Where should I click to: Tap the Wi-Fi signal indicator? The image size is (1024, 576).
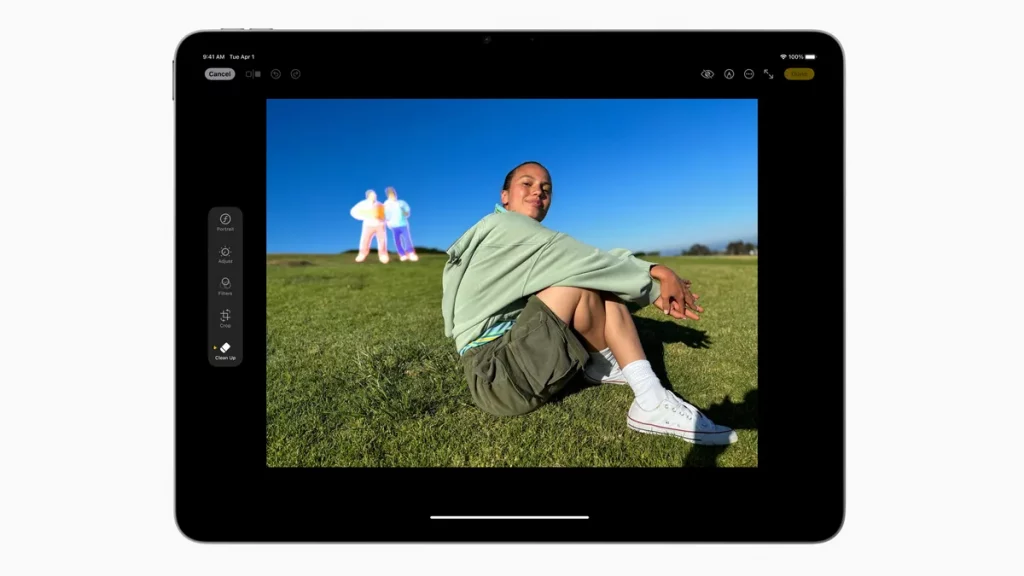(x=784, y=57)
